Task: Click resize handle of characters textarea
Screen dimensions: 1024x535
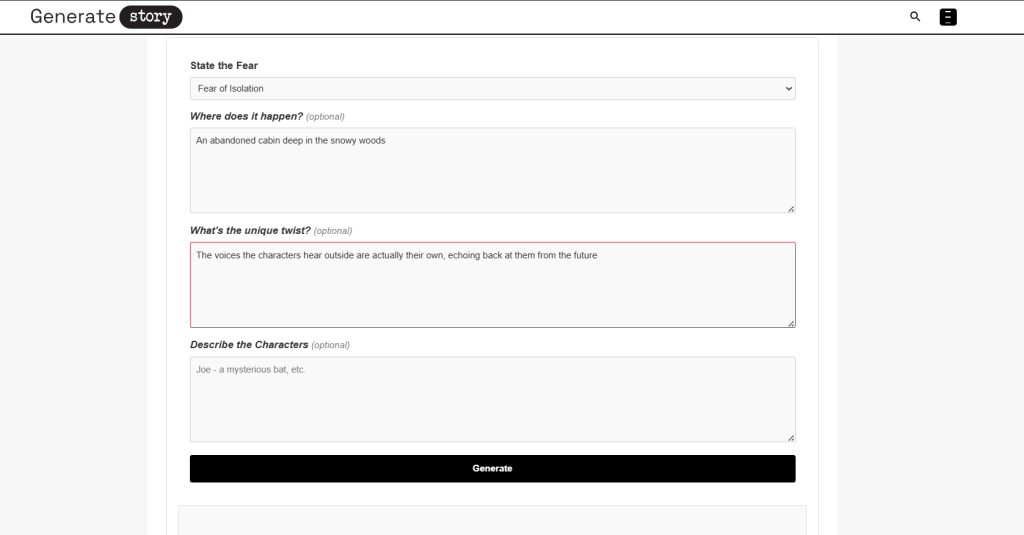Action: (791, 437)
